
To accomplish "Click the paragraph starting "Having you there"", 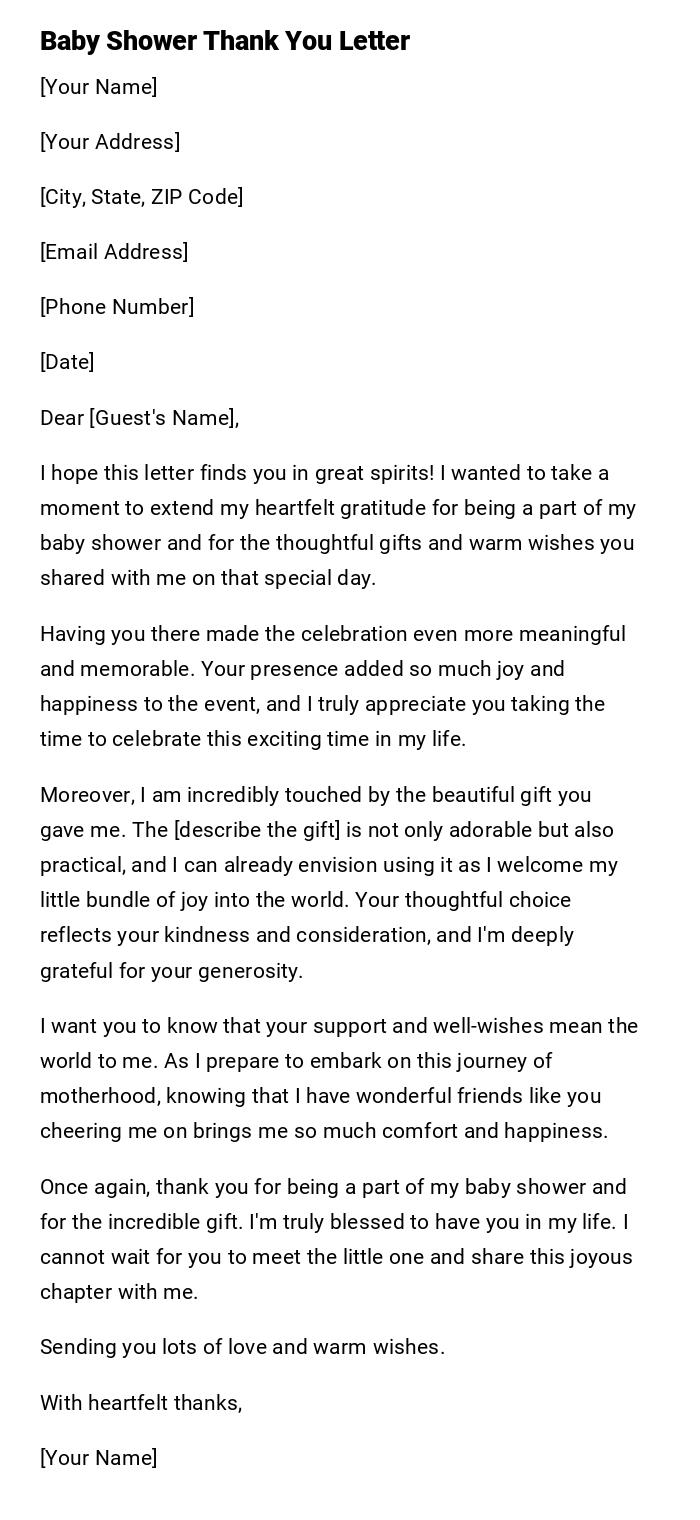I will coord(333,687).
